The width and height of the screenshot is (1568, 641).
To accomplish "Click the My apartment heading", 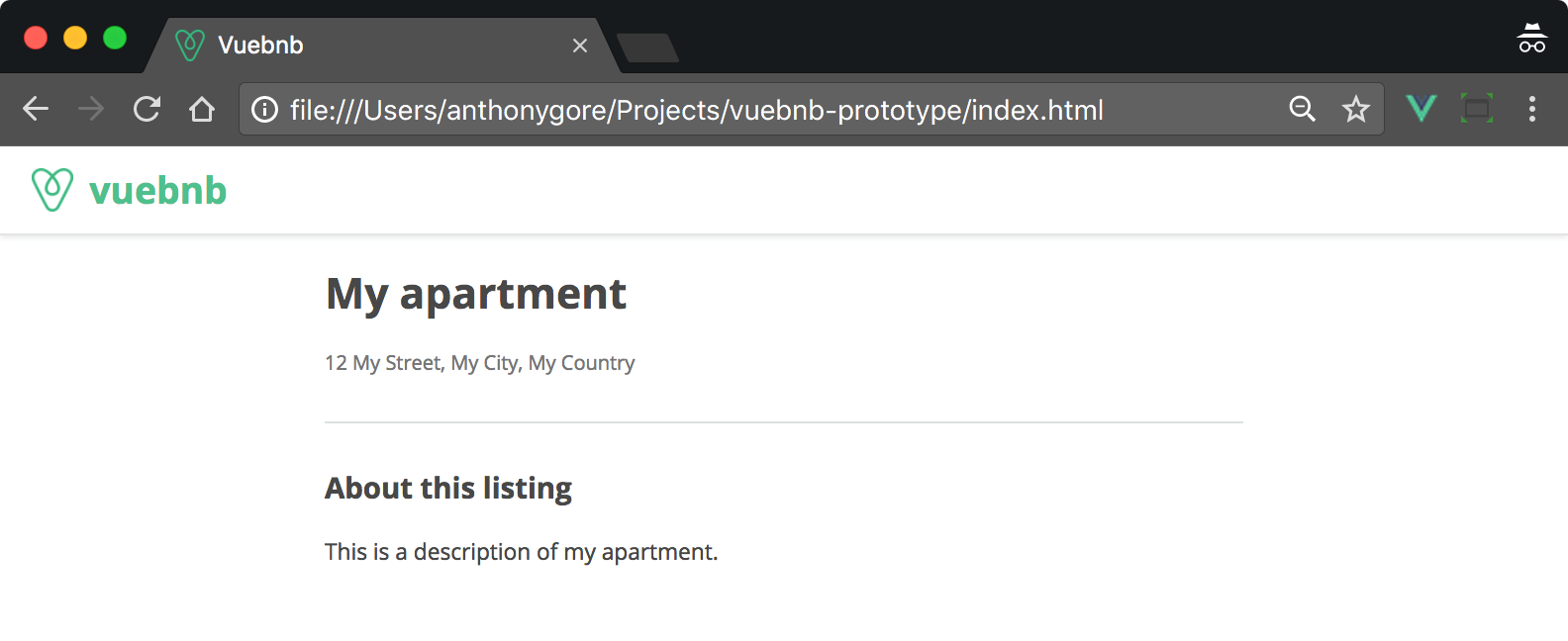I will coord(476,294).
